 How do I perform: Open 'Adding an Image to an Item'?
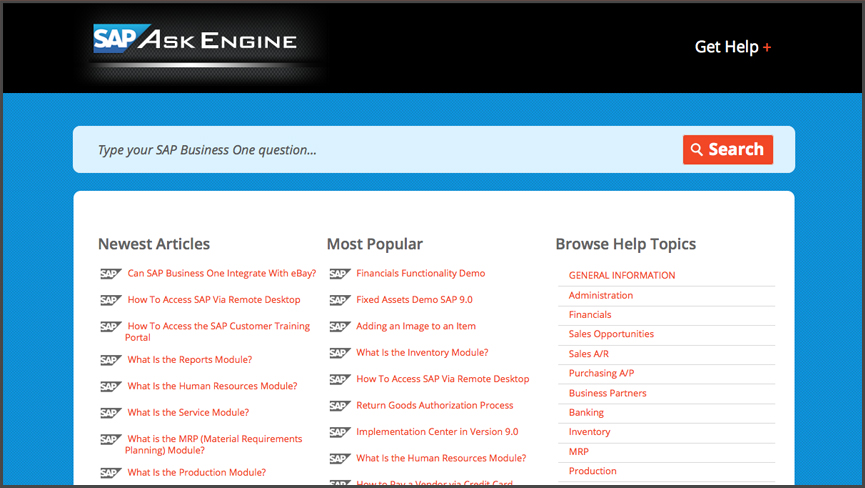coord(416,326)
